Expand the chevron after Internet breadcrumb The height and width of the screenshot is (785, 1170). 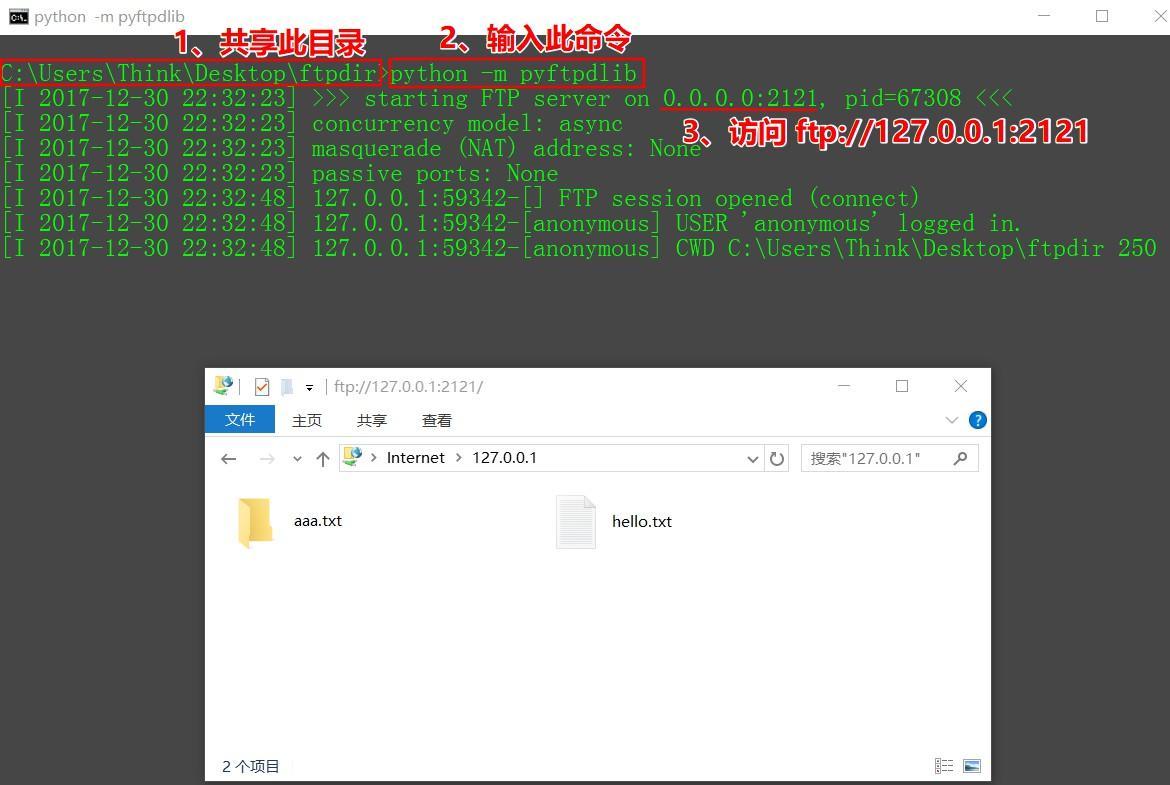pyautogui.click(x=459, y=457)
